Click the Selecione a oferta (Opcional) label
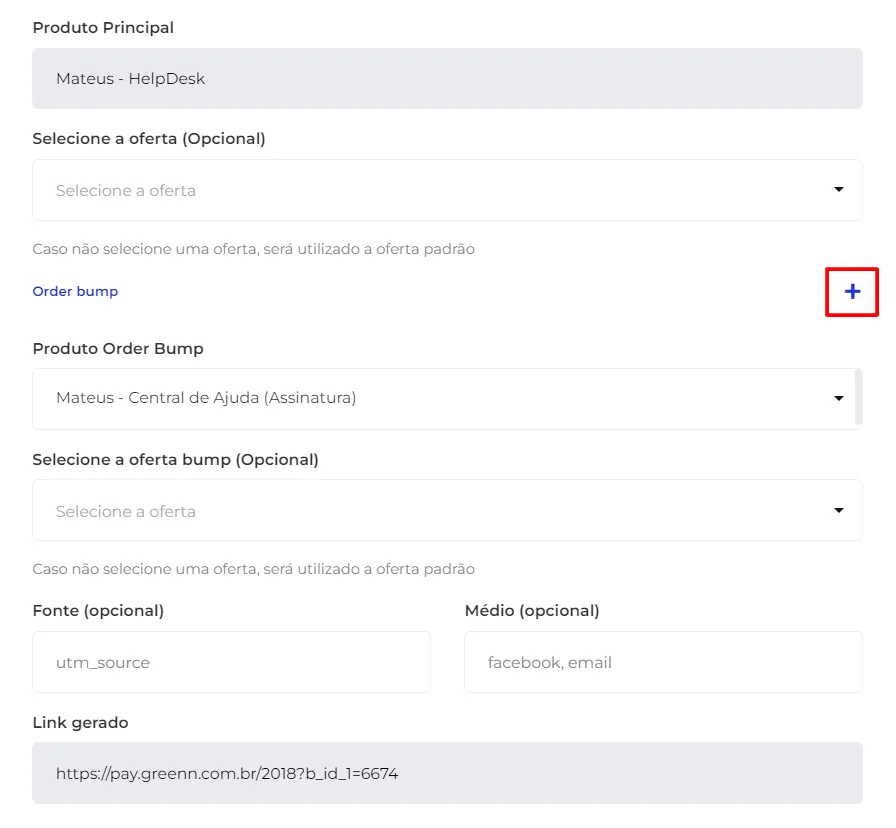The height and width of the screenshot is (828, 896). 149,139
